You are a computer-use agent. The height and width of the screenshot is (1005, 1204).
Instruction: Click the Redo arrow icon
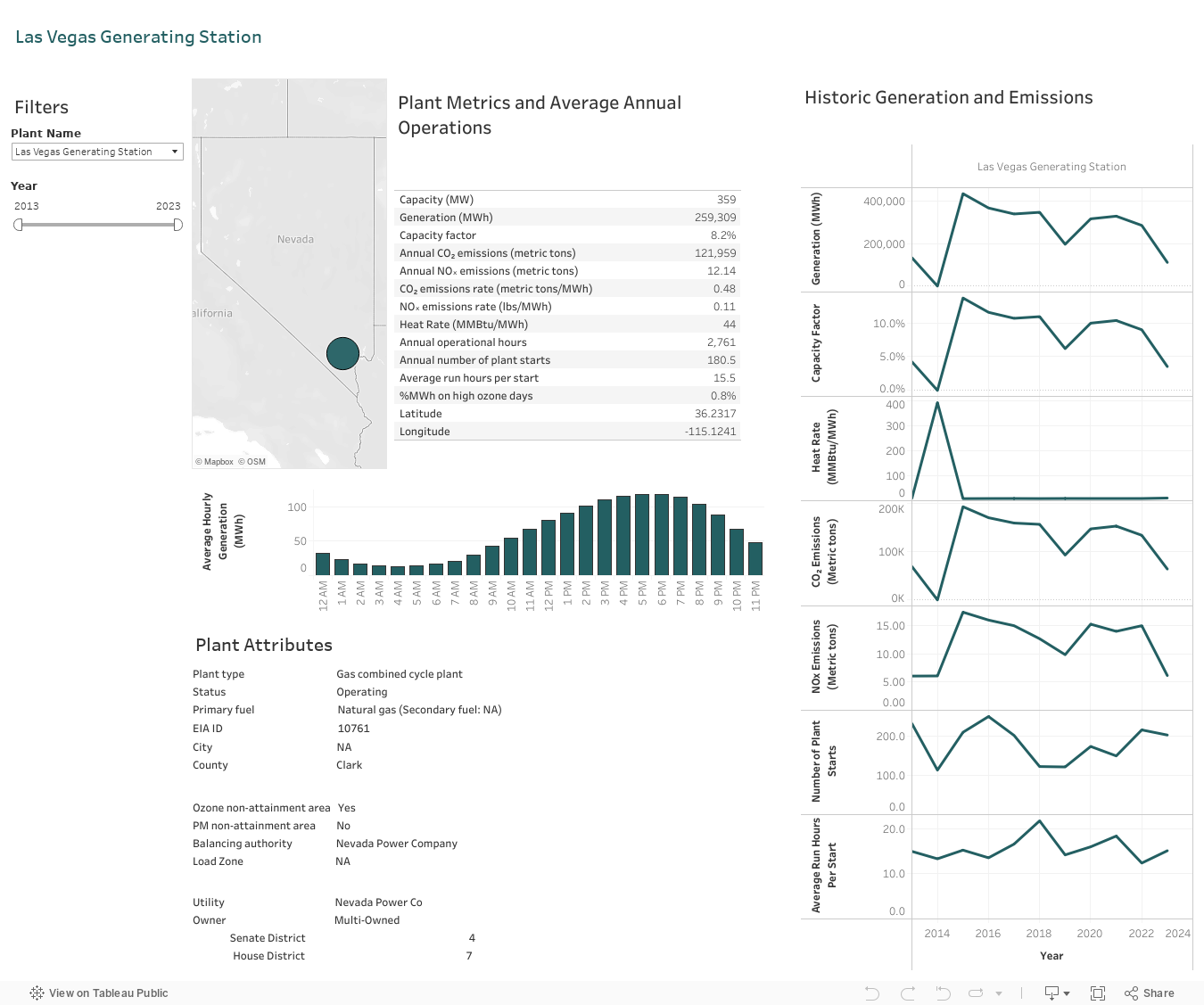click(908, 993)
